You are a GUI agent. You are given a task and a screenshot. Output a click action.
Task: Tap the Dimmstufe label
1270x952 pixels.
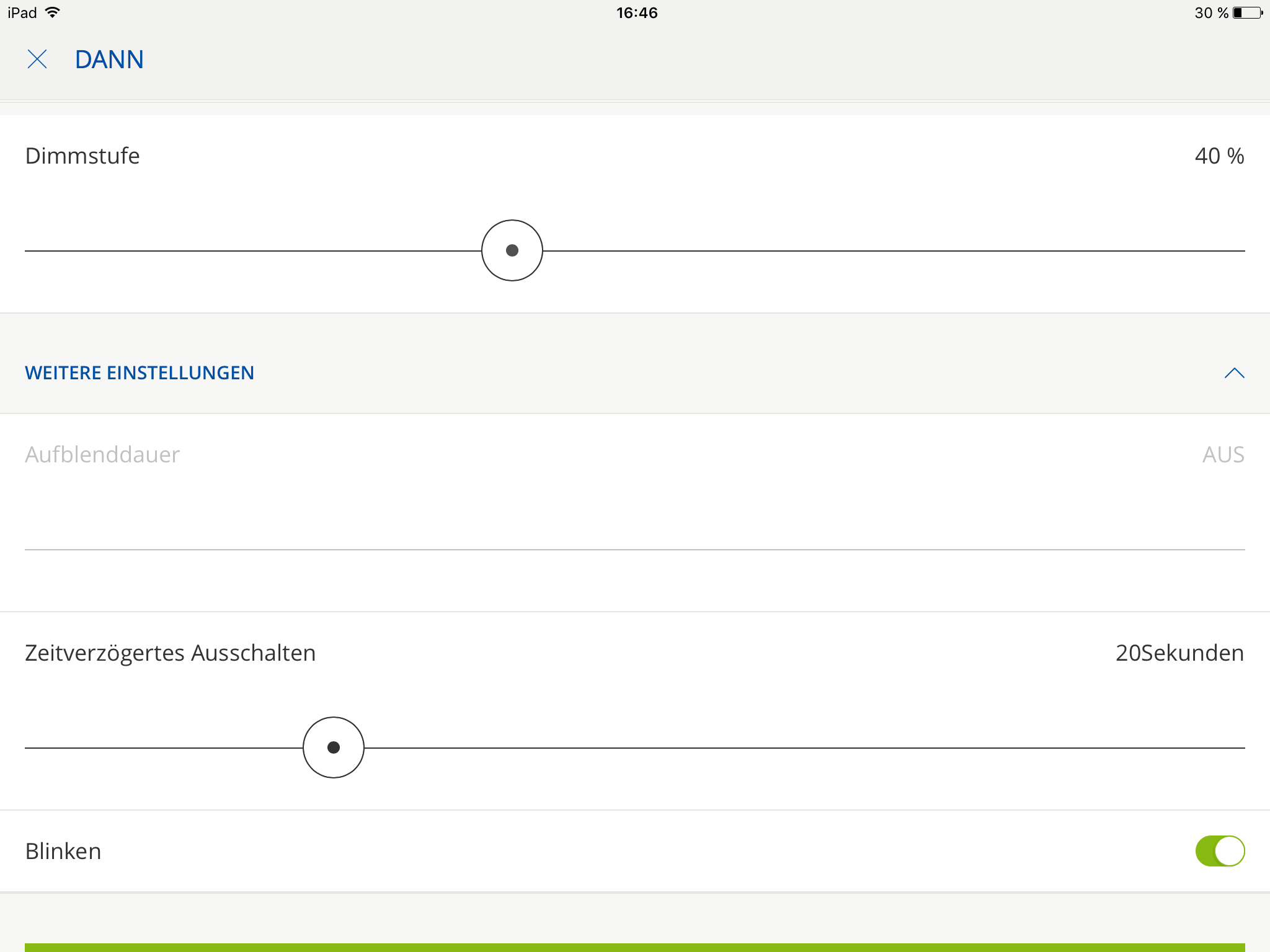click(x=82, y=156)
